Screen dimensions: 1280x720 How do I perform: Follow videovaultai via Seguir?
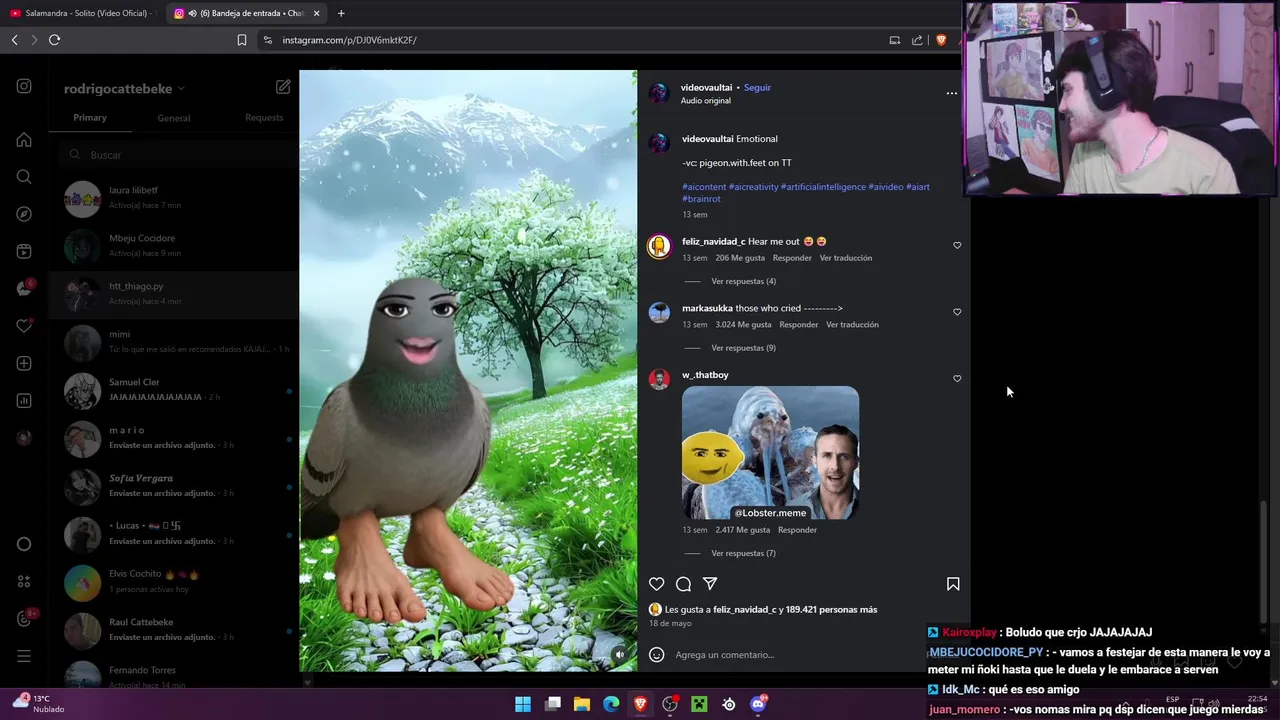(757, 87)
